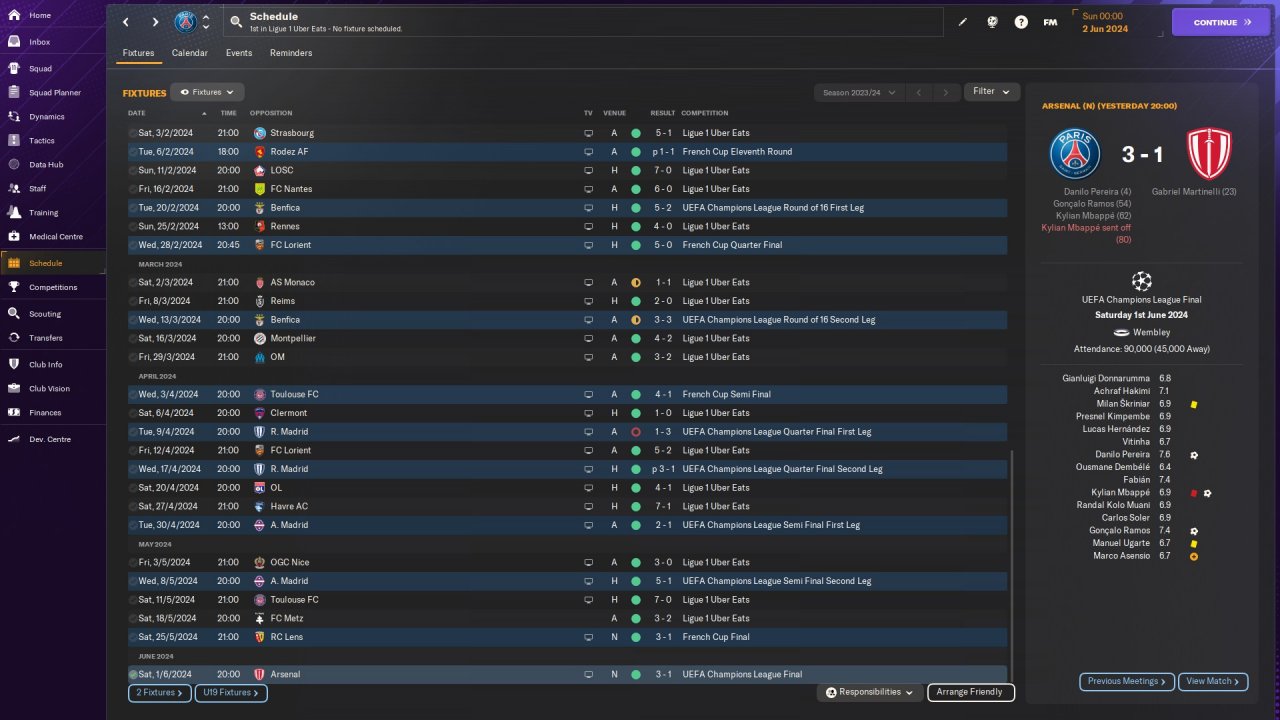Open the help question mark icon
Image resolution: width=1280 pixels, height=720 pixels.
pos(1021,22)
